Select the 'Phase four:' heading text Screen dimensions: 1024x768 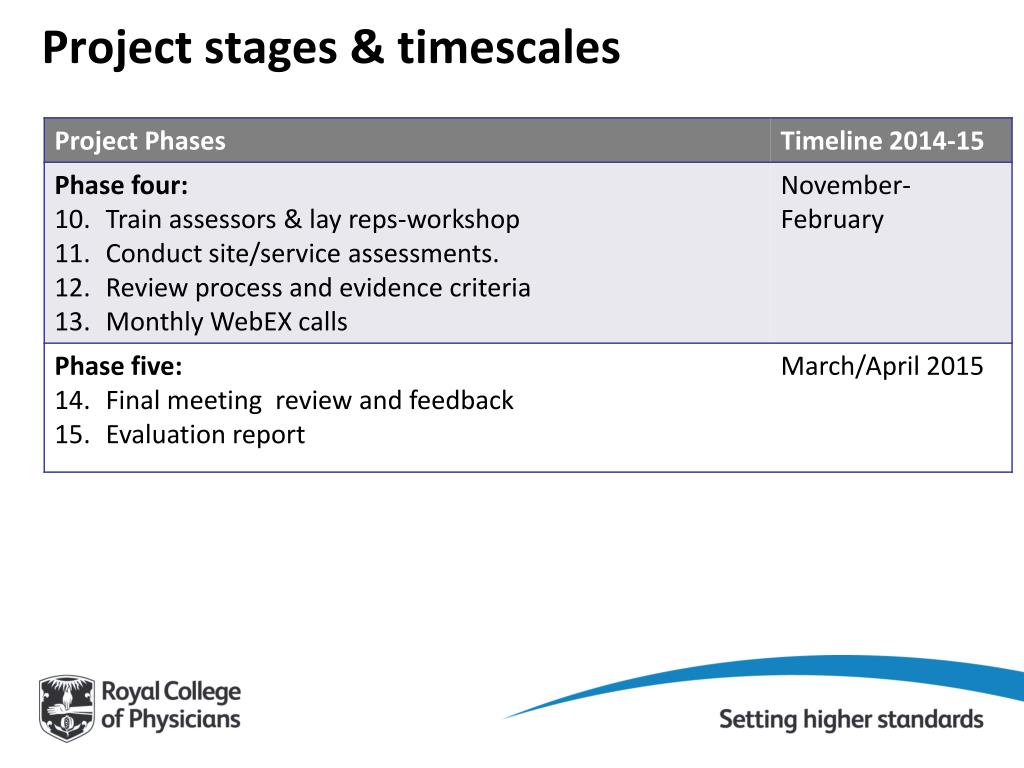click(121, 185)
